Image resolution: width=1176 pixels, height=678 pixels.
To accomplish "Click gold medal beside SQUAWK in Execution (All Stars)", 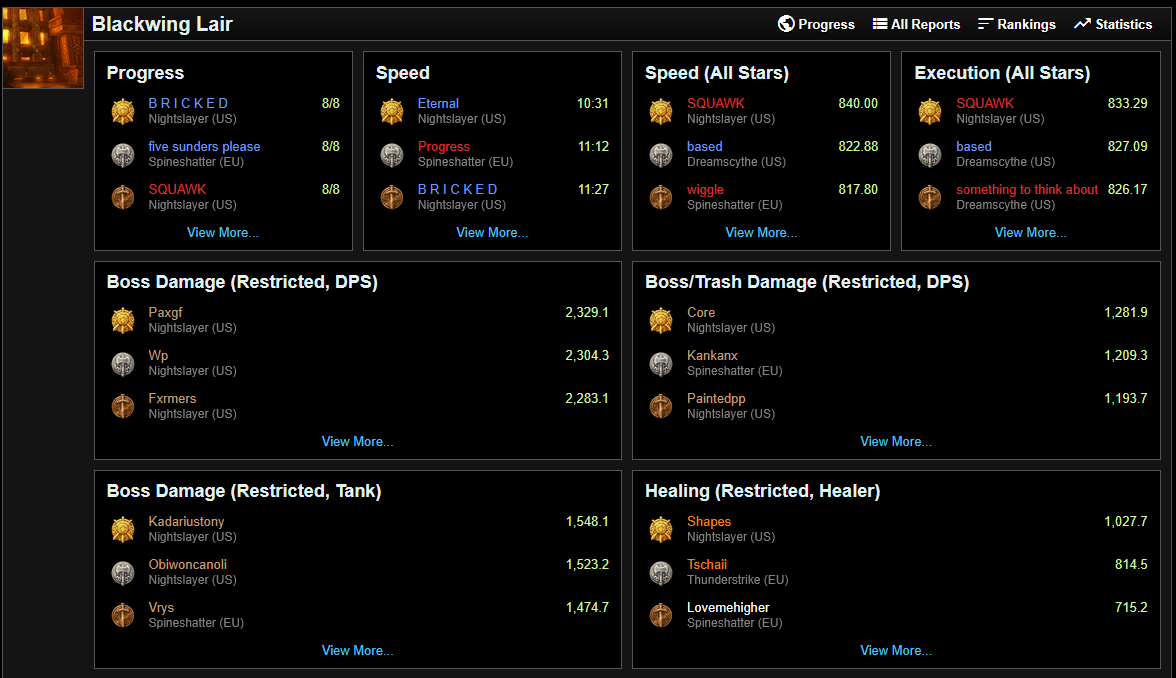I will click(931, 111).
